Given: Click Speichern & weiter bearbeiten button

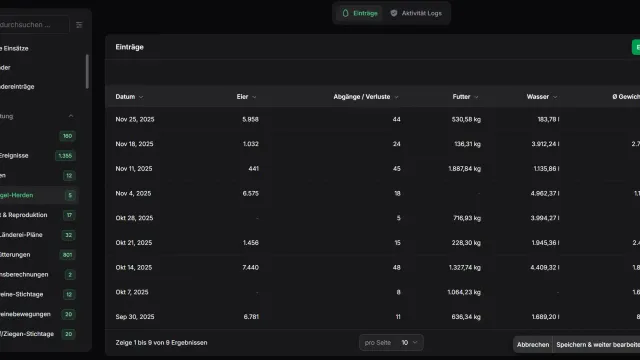Looking at the screenshot, I should pyautogui.click(x=597, y=344).
